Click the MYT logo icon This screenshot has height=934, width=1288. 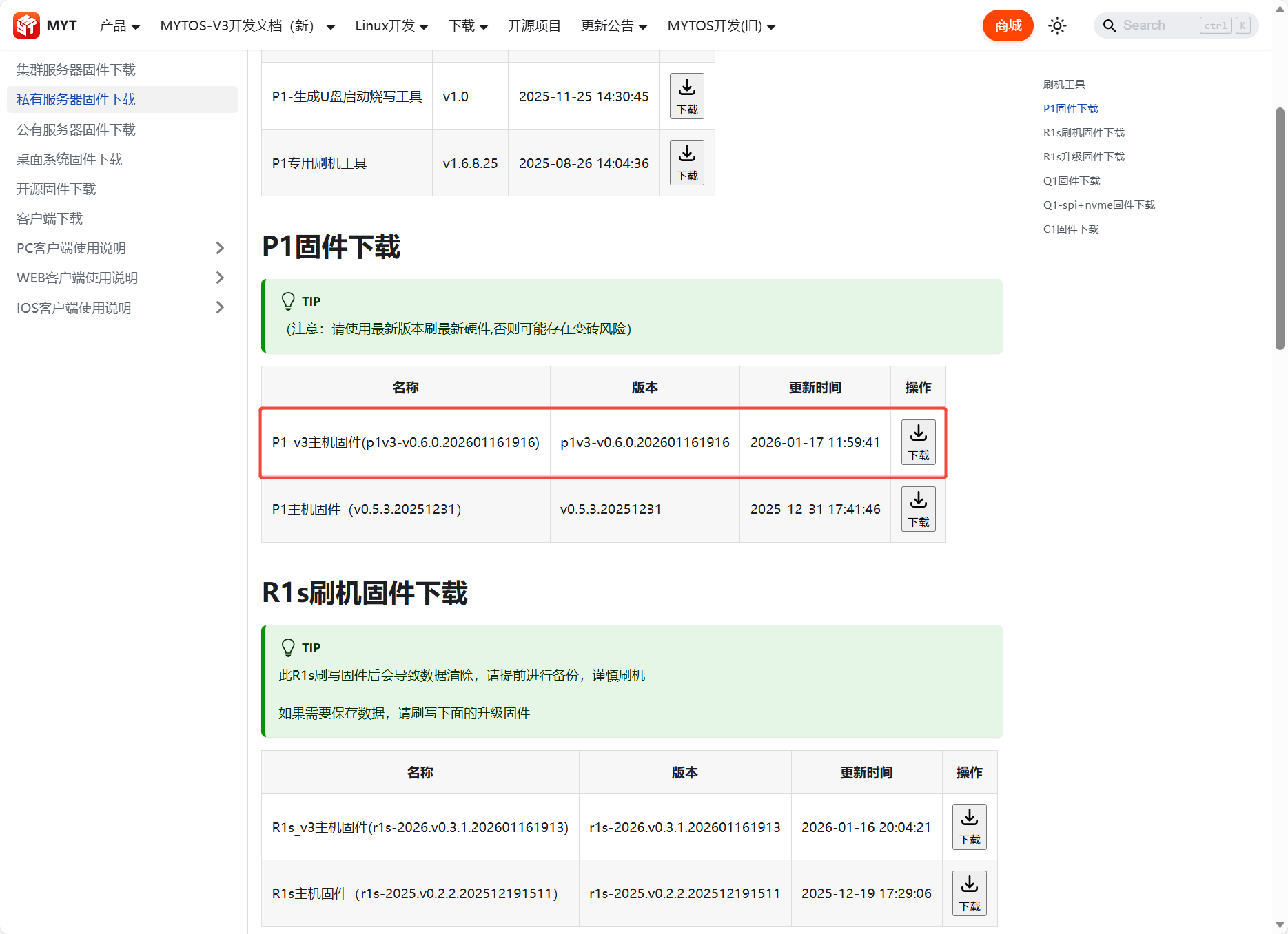coord(27,25)
